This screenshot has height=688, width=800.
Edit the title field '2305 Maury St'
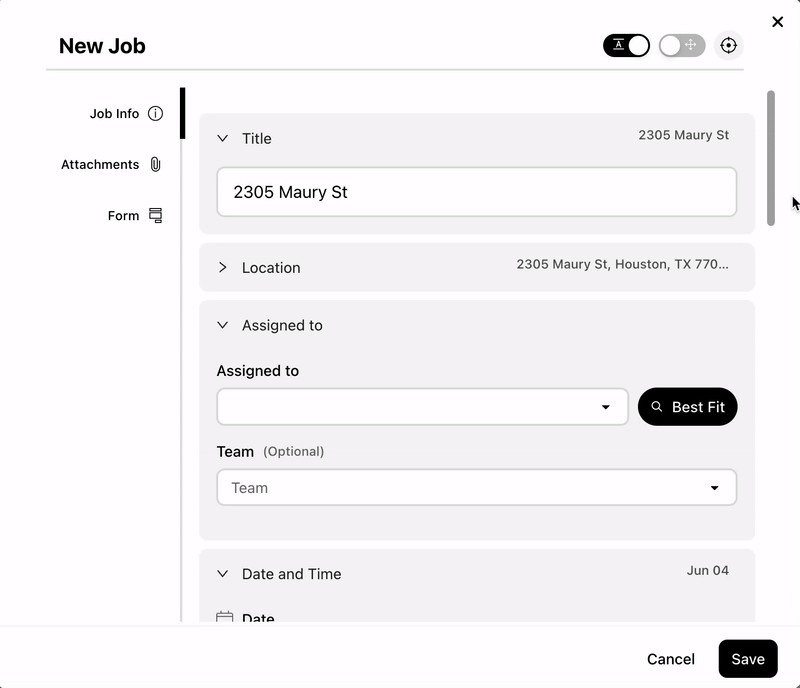pyautogui.click(x=477, y=192)
